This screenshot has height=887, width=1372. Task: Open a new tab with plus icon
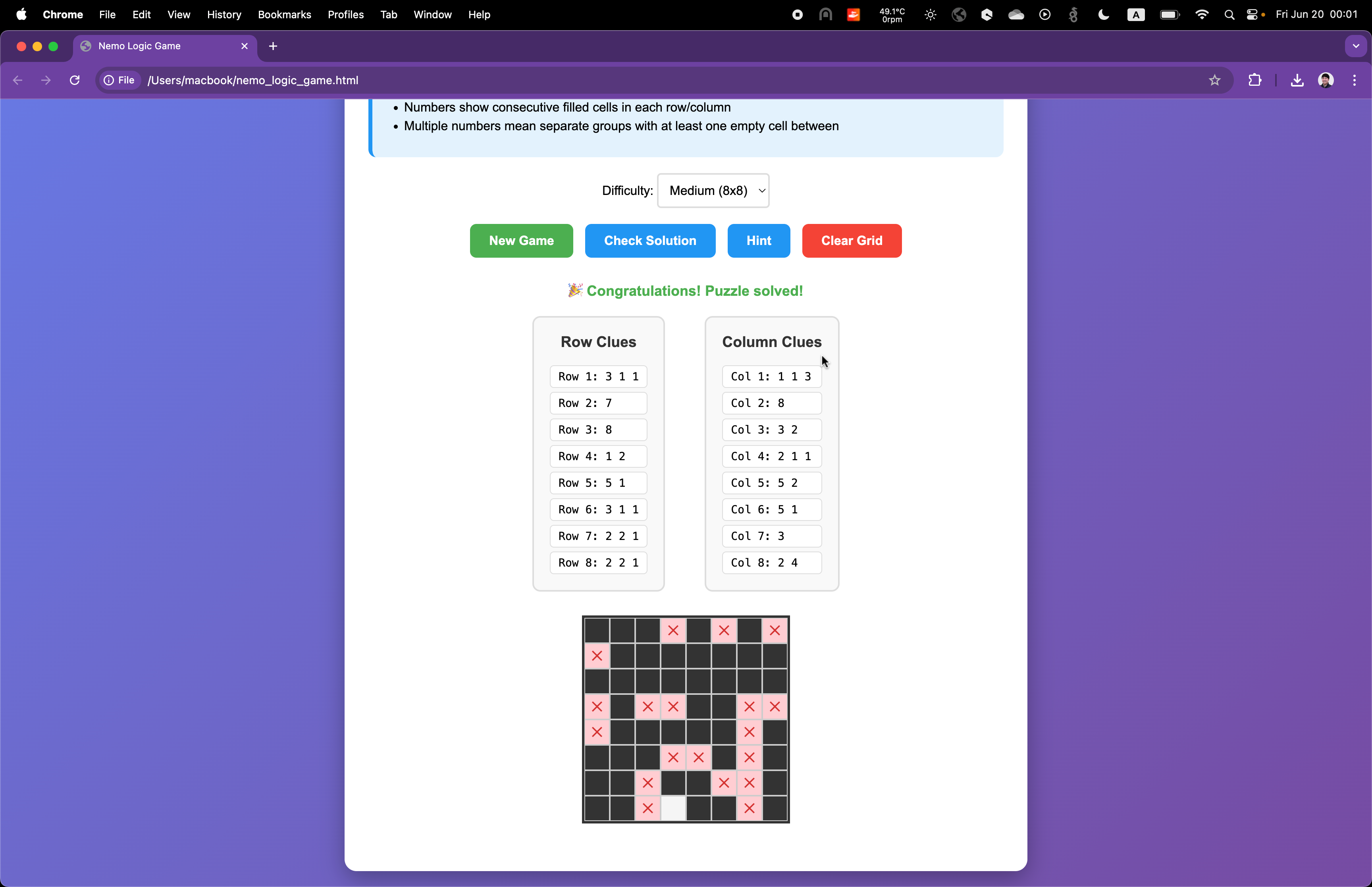(x=273, y=46)
